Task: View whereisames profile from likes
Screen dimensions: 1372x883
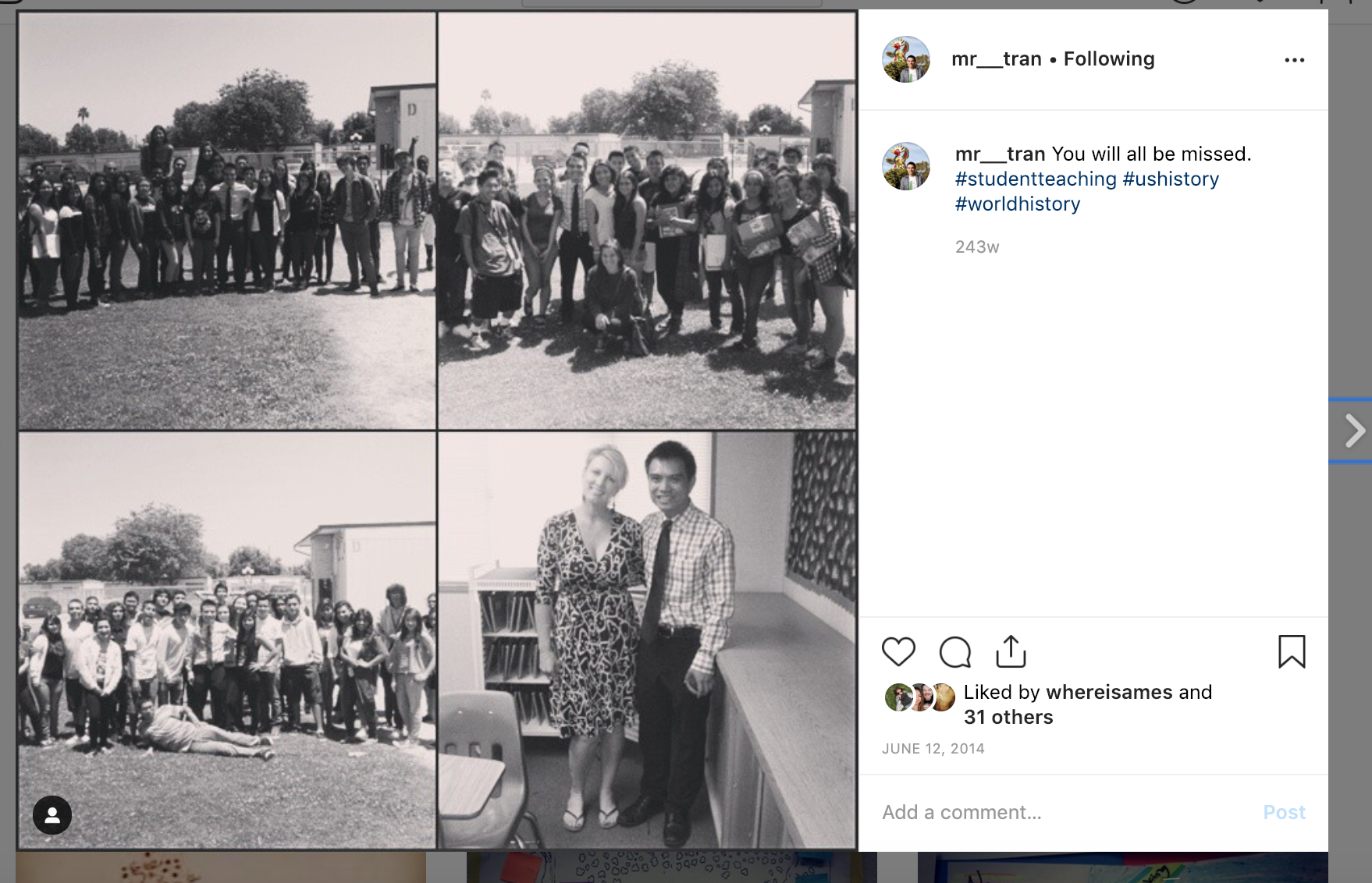Action: tap(1109, 693)
